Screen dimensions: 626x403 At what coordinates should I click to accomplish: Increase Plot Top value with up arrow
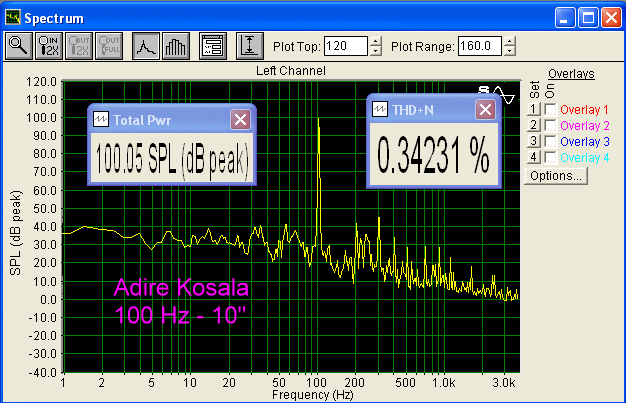[x=376, y=41]
